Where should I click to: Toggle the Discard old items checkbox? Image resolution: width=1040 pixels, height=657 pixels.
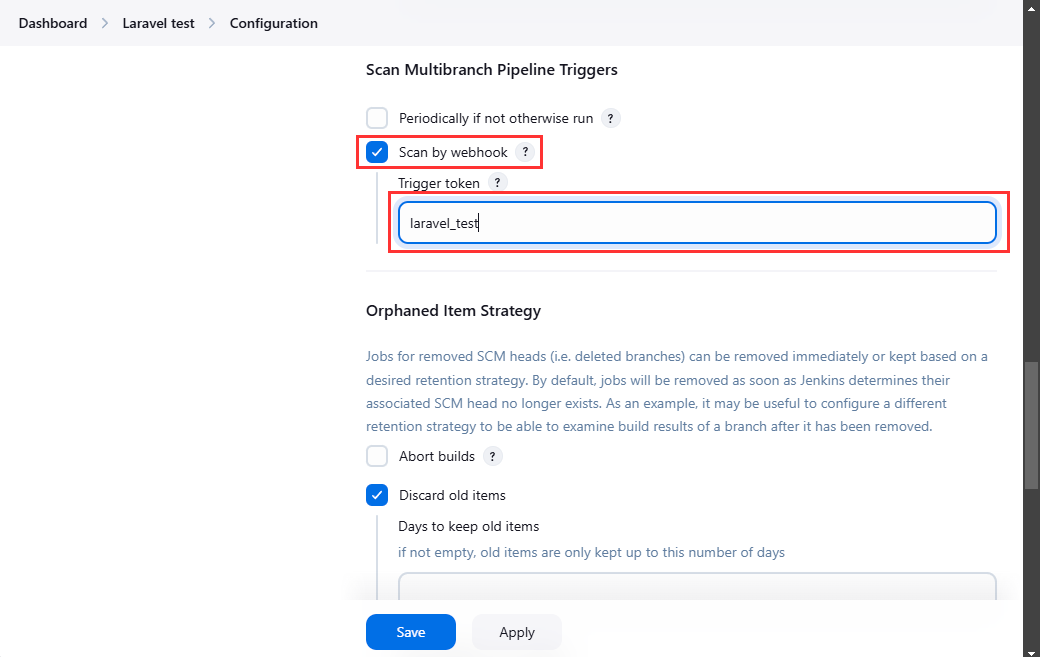(x=377, y=495)
